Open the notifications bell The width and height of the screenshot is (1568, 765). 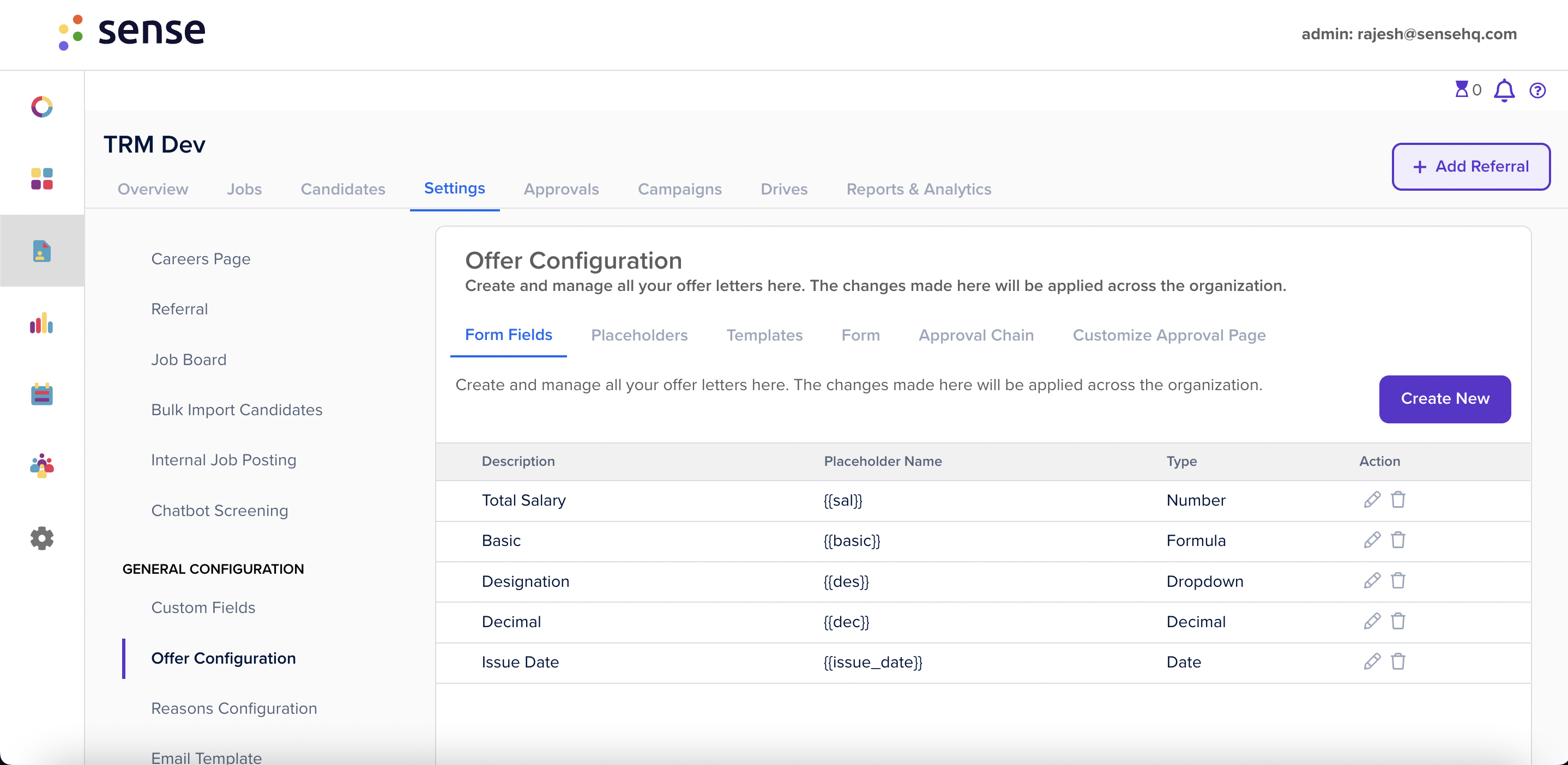[1504, 90]
